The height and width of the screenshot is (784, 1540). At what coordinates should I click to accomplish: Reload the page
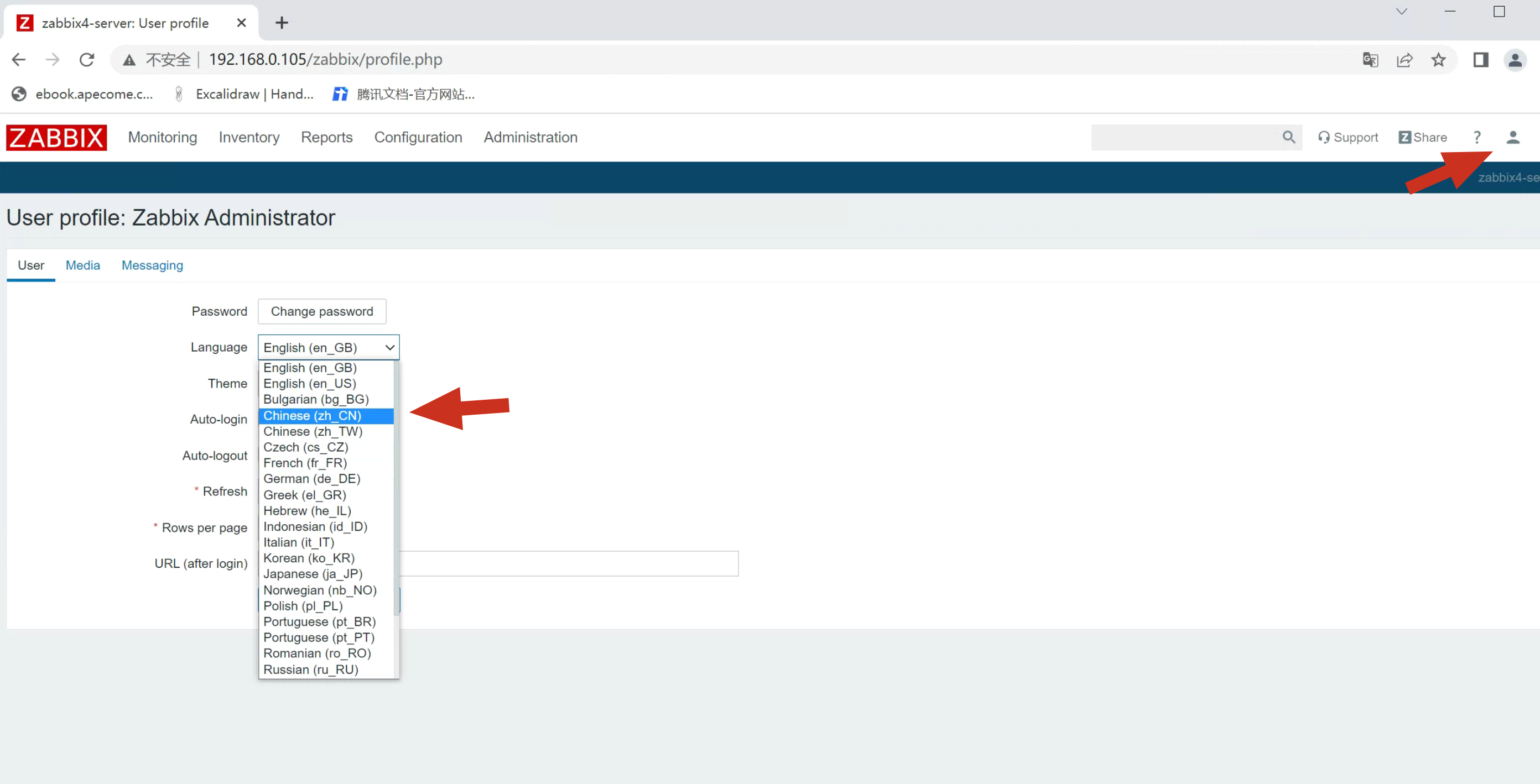click(87, 60)
